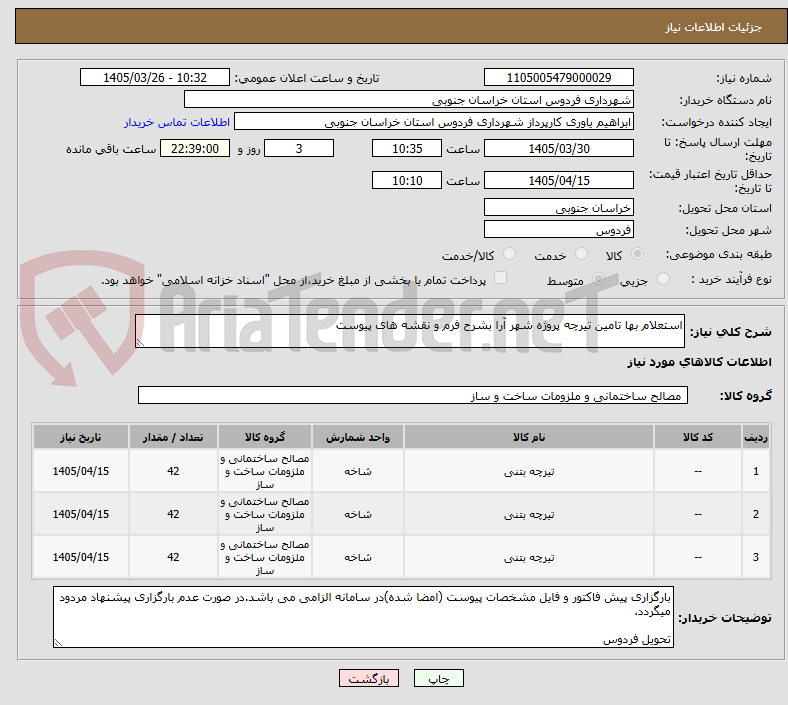Click the deadline time field 10:35
Image resolution: width=788 pixels, height=705 pixels.
(407, 148)
